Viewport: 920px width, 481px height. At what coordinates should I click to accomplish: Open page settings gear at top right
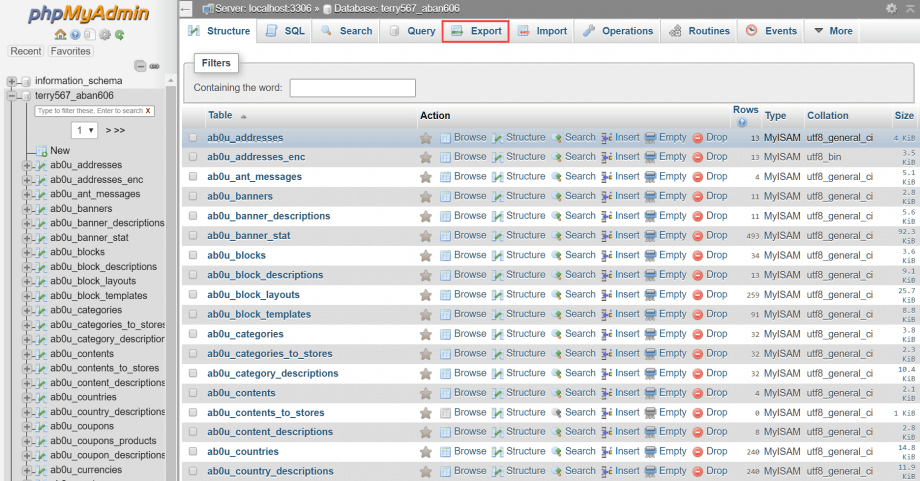[x=891, y=8]
